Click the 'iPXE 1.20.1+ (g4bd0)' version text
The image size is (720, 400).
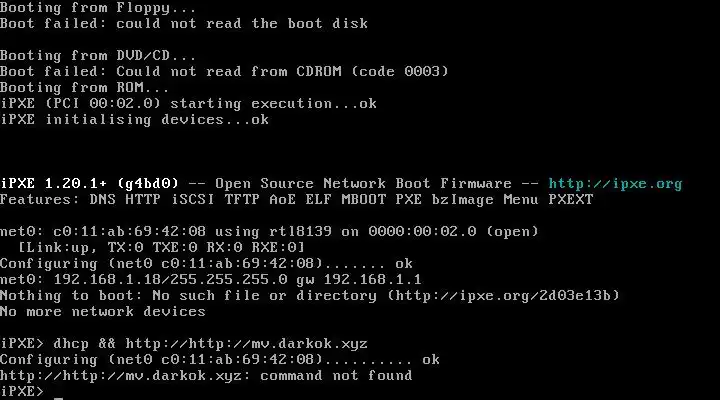[x=90, y=184]
